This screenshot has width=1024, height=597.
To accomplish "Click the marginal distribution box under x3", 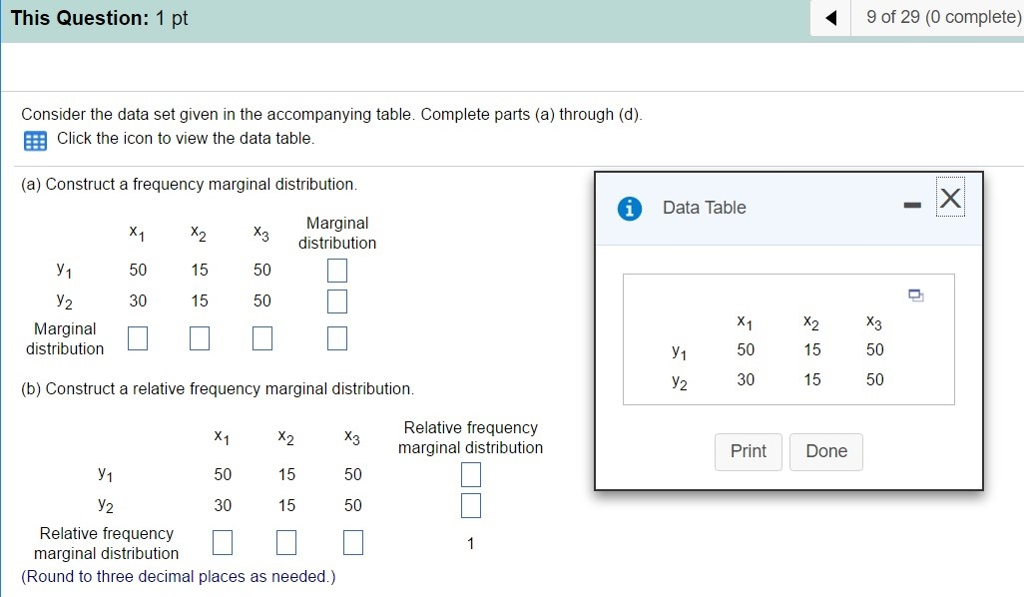I will [x=262, y=338].
